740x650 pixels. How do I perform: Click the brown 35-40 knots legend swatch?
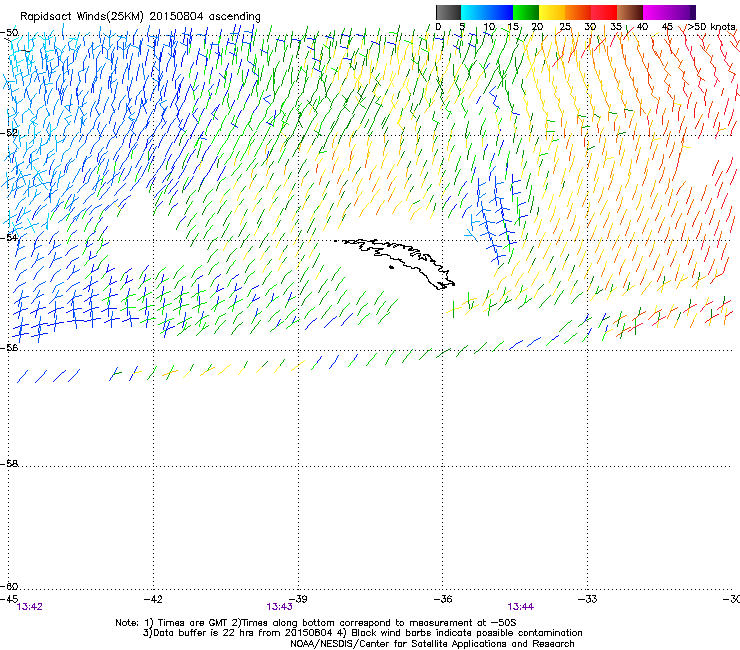click(630, 12)
